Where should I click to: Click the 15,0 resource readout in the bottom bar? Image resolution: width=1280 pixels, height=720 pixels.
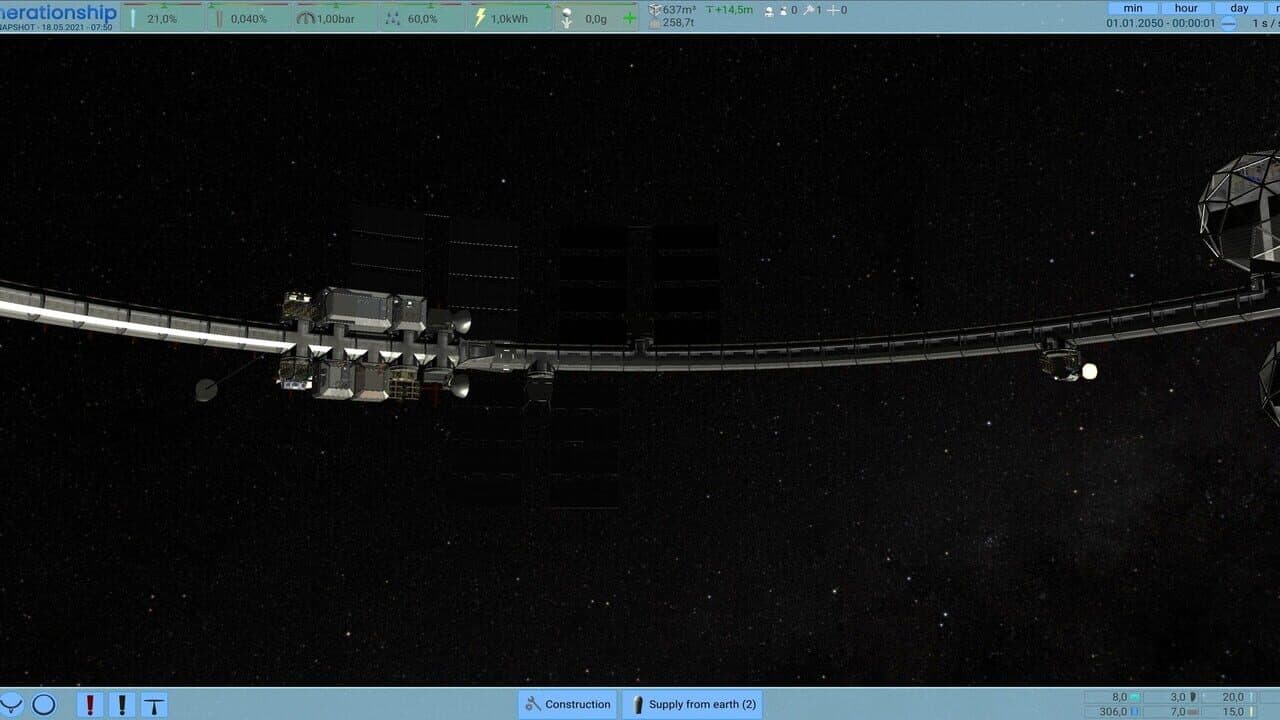(1228, 711)
